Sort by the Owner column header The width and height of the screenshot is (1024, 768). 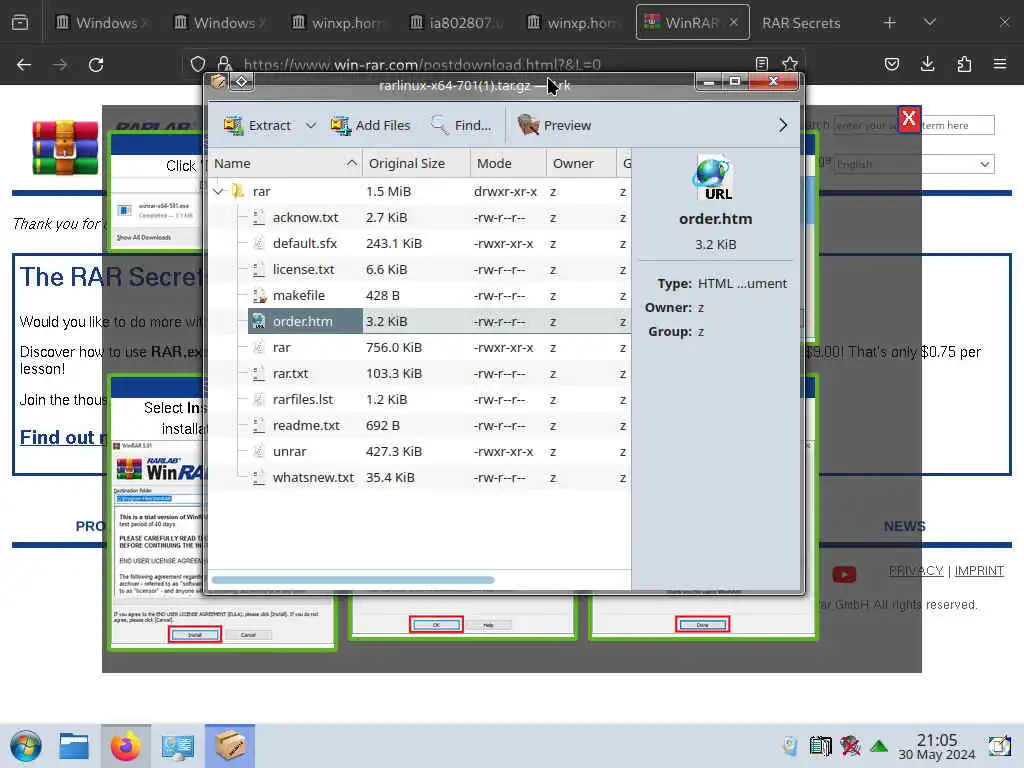click(581, 163)
